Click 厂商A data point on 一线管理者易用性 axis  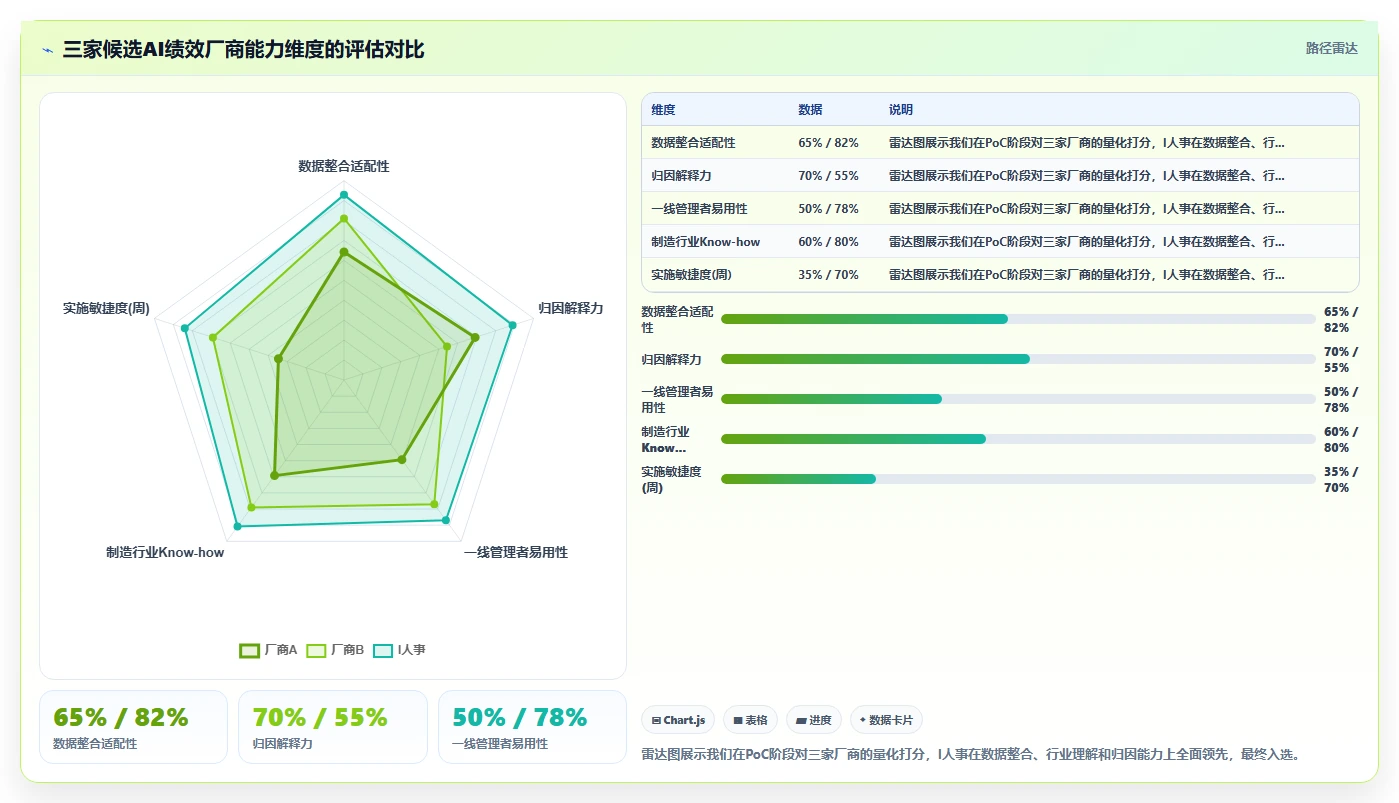[x=402, y=460]
